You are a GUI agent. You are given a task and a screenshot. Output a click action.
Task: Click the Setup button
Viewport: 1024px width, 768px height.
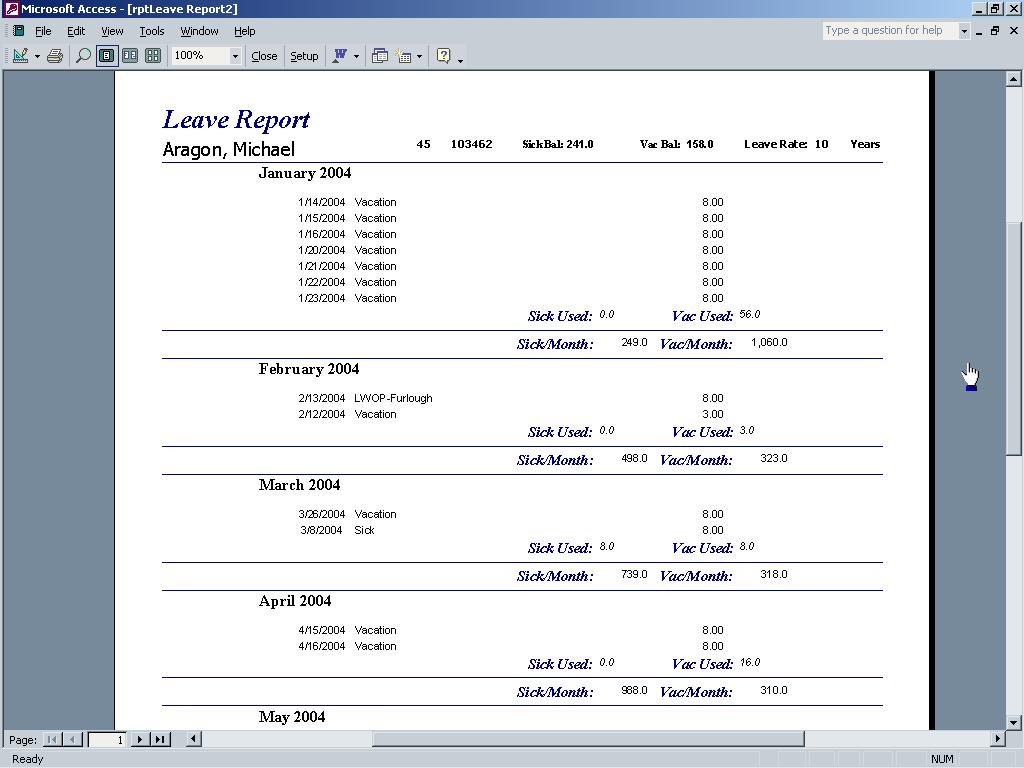[x=304, y=56]
